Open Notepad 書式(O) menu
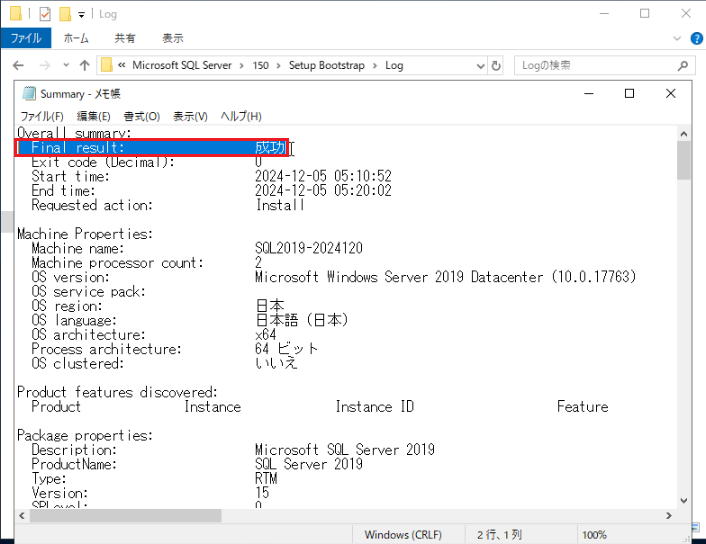Screen dimensions: 706x544 pyautogui.click(x=142, y=117)
